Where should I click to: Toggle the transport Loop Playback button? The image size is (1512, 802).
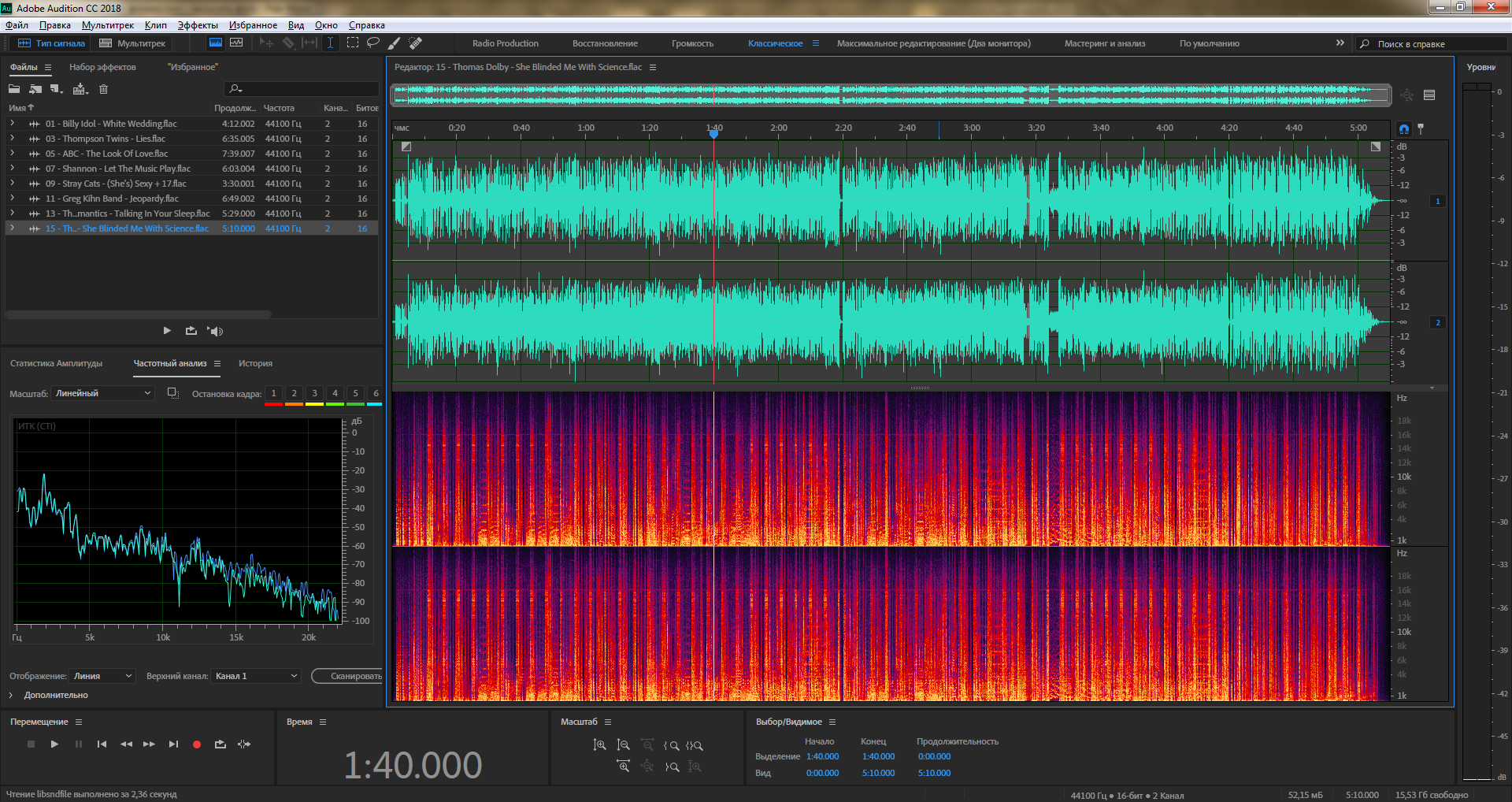(x=220, y=744)
